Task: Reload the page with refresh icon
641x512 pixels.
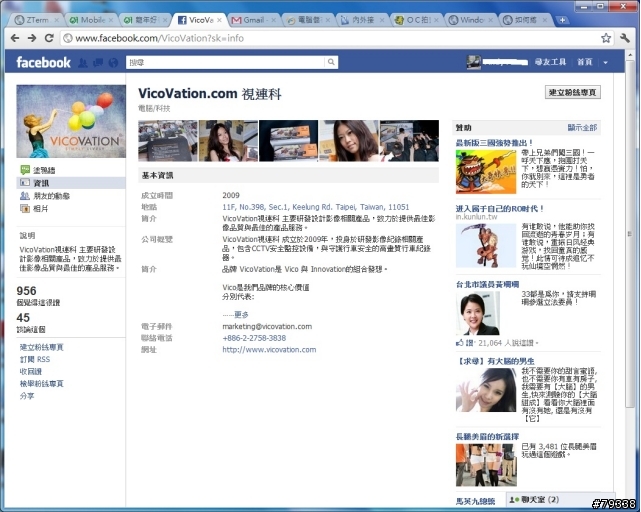Action: [x=49, y=38]
